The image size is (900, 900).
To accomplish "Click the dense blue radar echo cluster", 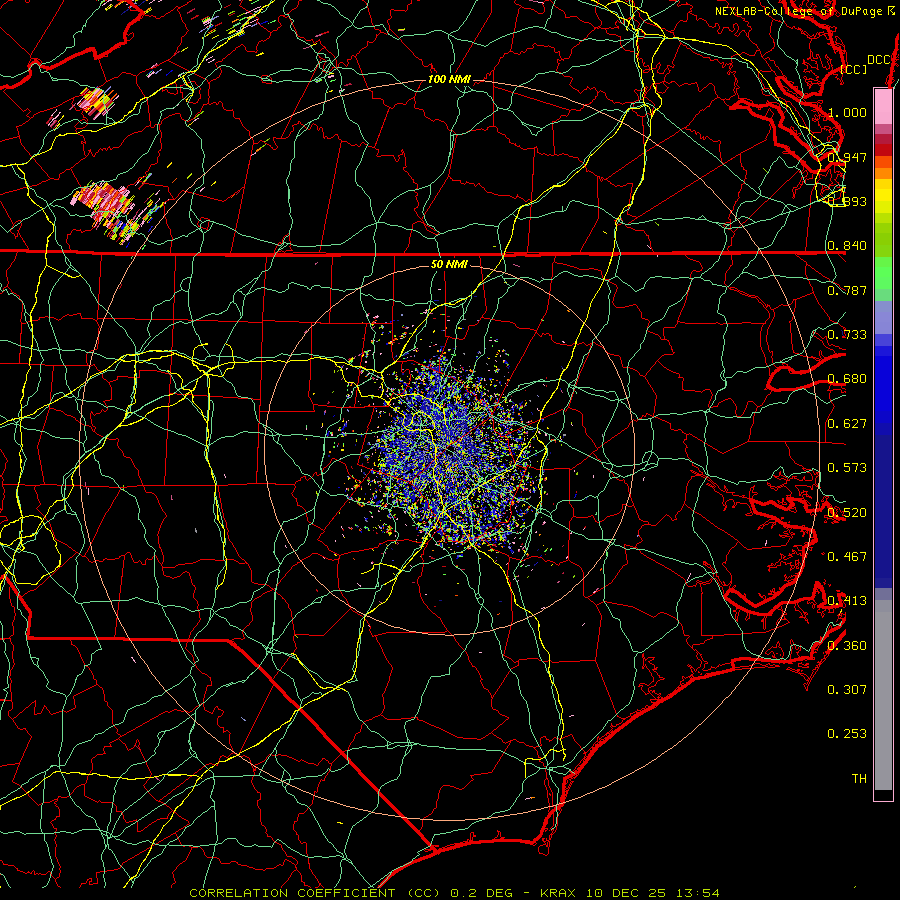I will point(453,453).
